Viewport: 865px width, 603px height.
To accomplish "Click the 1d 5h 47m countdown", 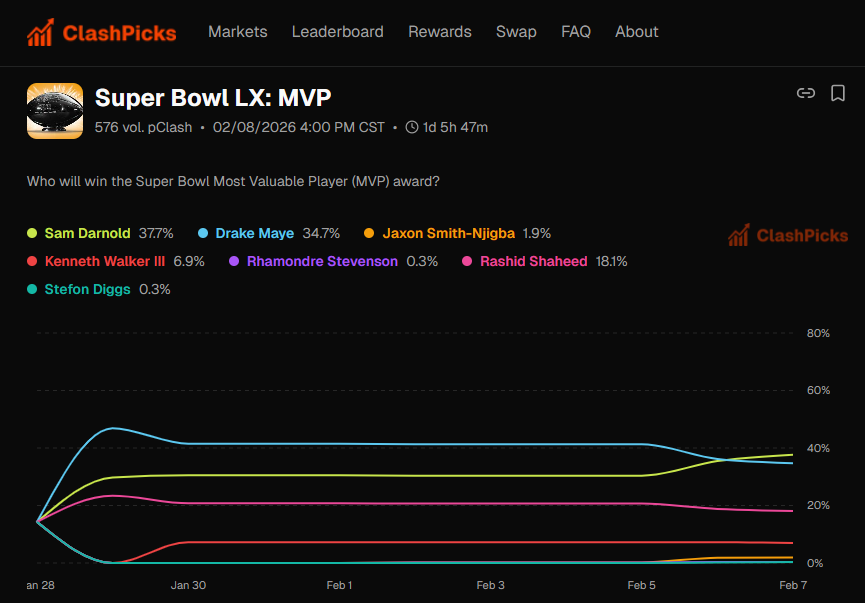I will (455, 127).
